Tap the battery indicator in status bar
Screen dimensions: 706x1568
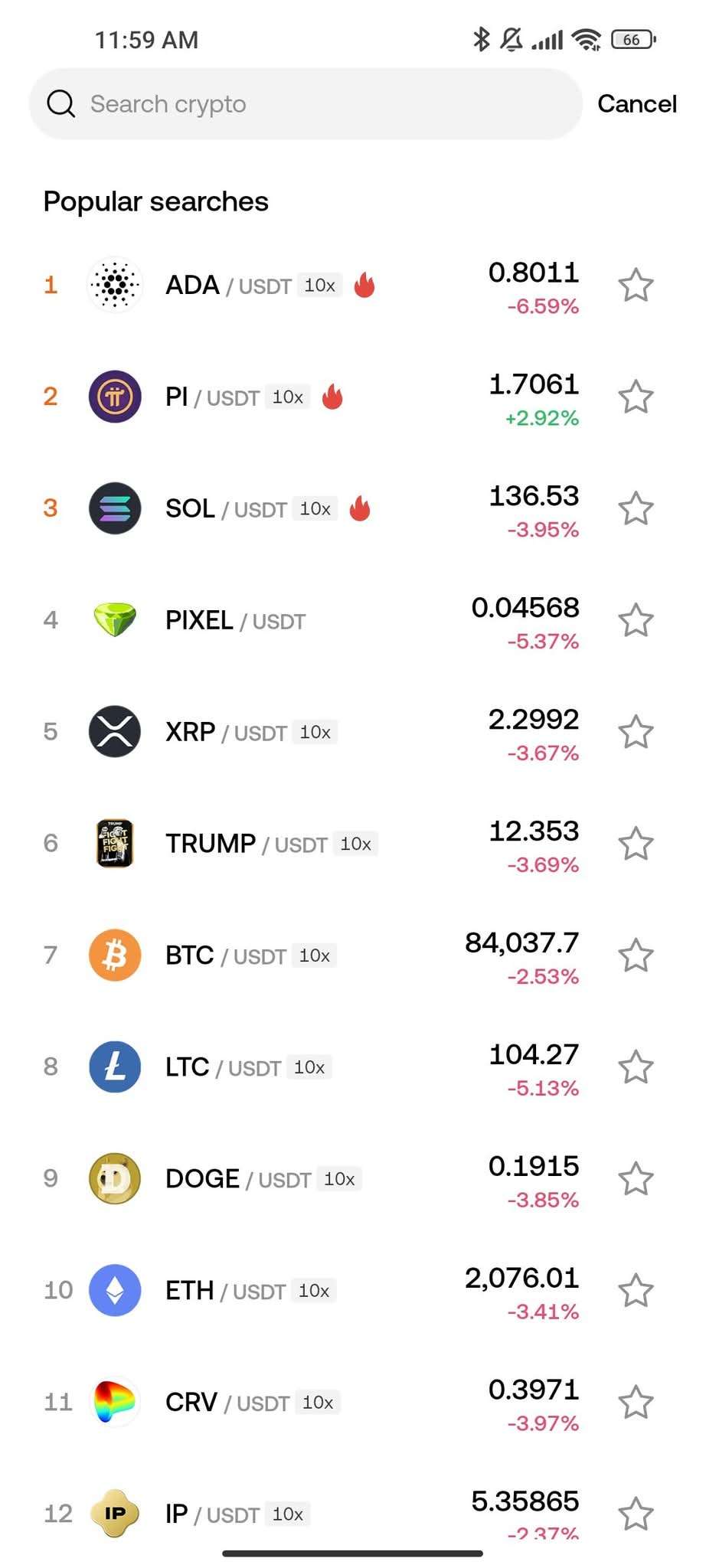pyautogui.click(x=633, y=40)
